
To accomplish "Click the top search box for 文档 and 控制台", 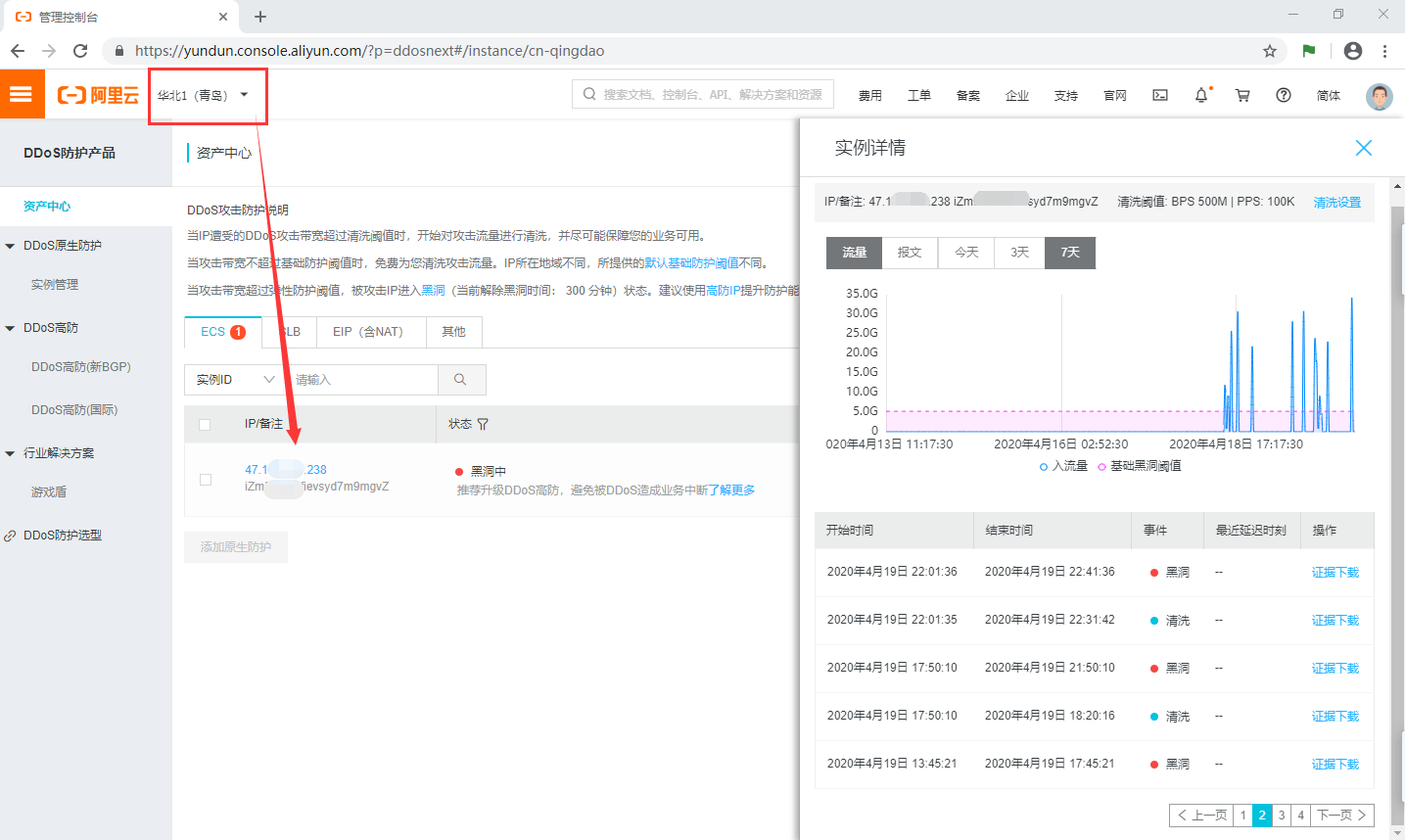I will point(703,94).
